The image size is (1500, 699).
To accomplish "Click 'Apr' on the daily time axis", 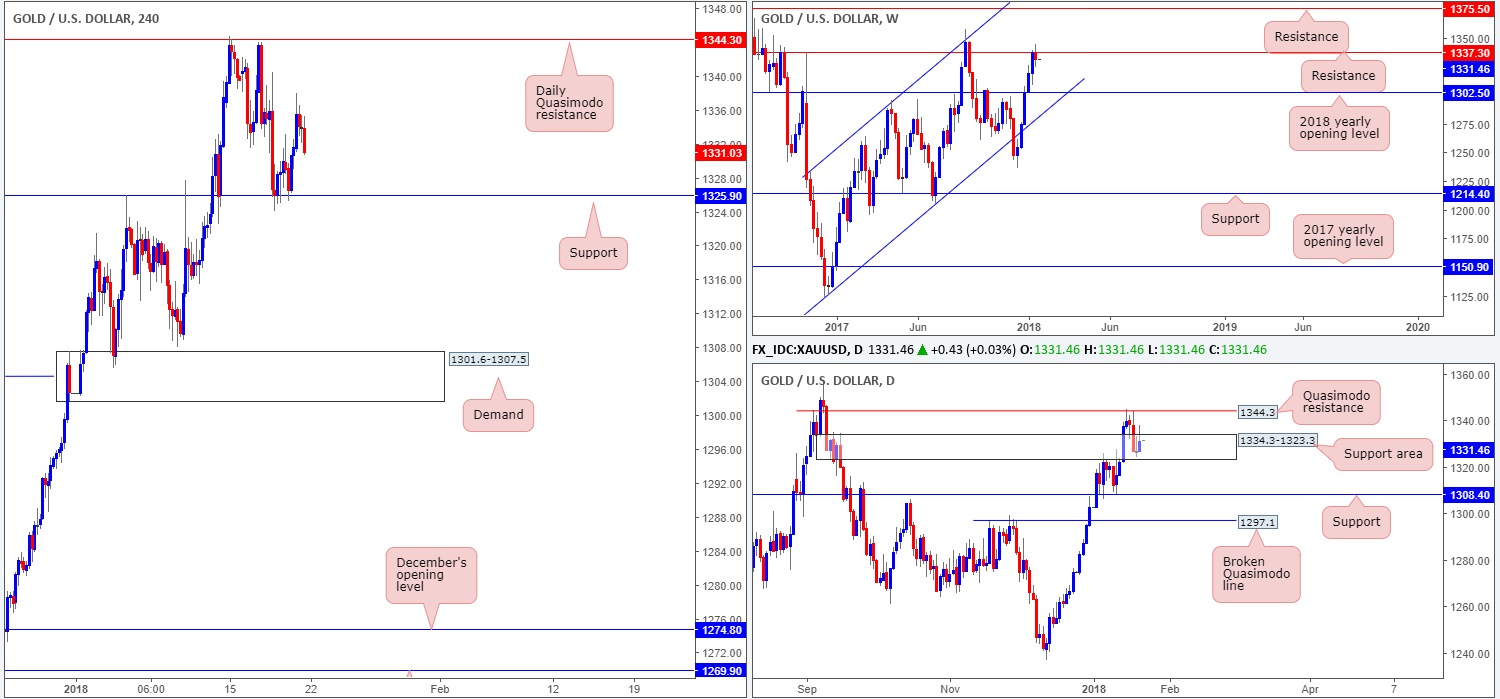I will pos(1311,689).
